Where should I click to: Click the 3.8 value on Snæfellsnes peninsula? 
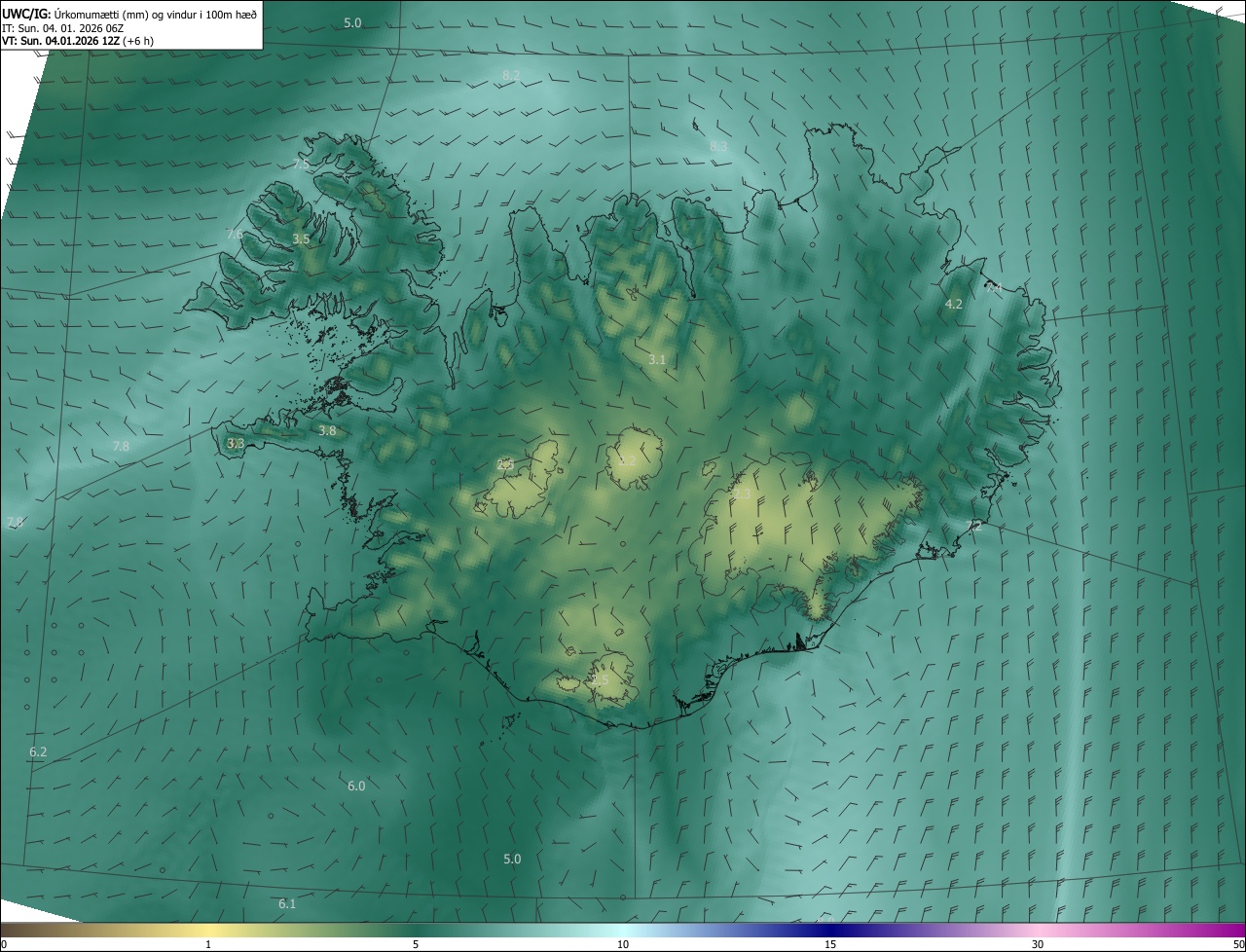[327, 430]
